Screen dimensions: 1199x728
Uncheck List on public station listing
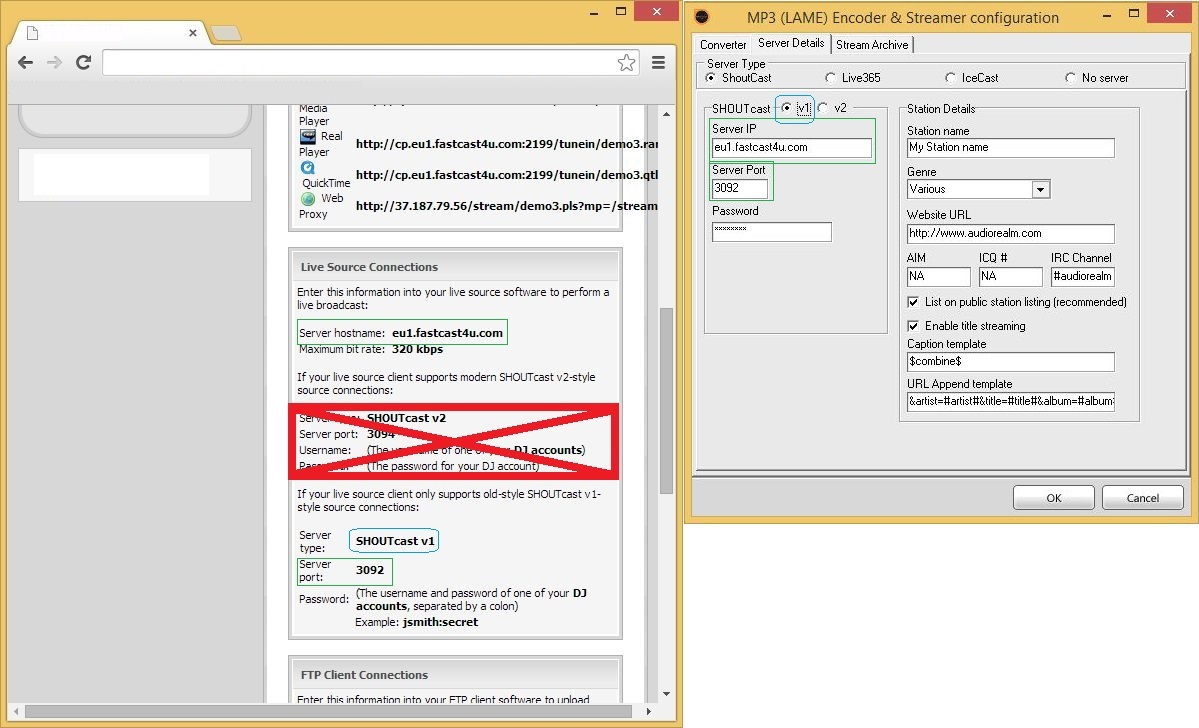913,302
